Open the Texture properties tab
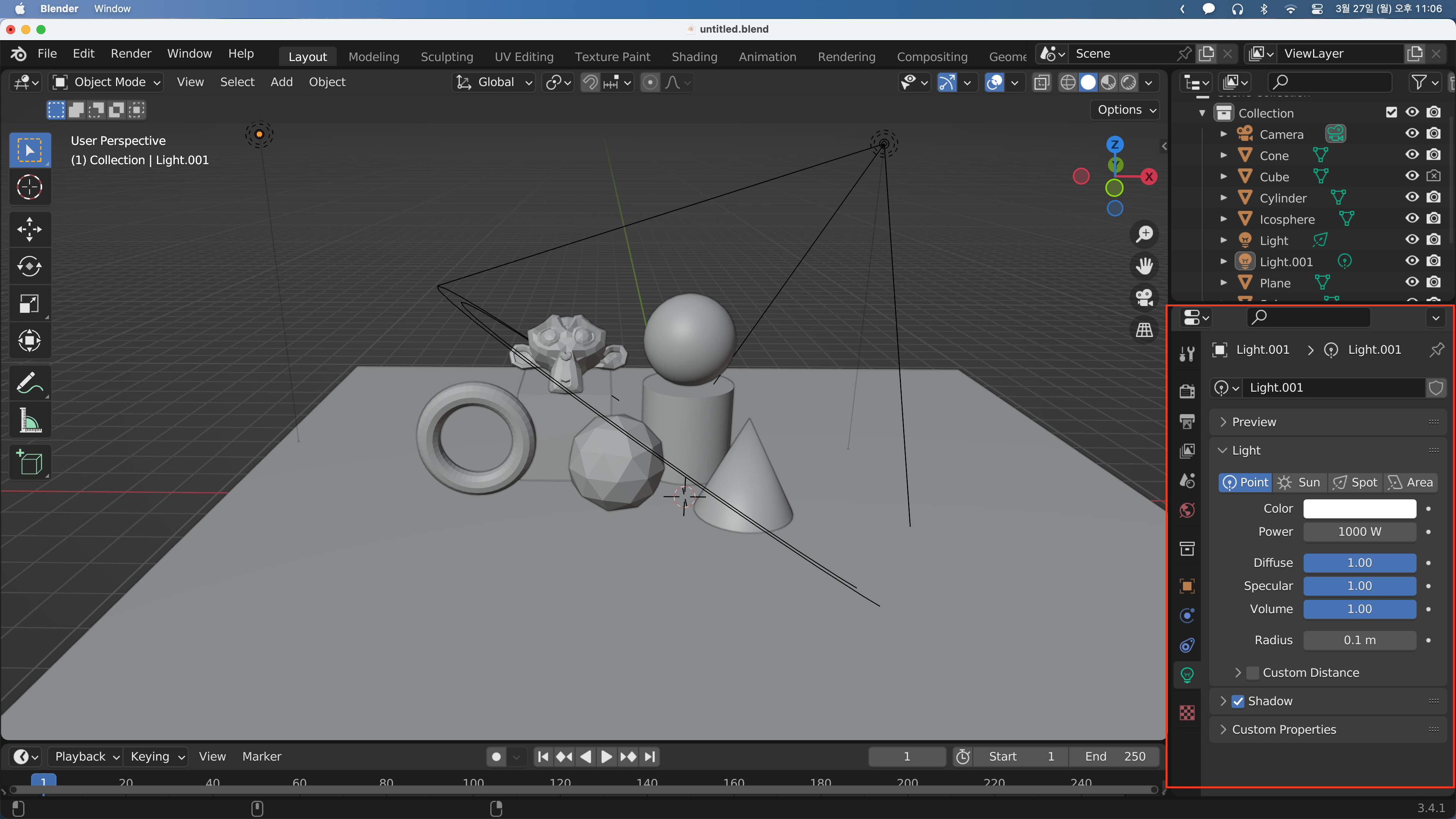 1187,713
